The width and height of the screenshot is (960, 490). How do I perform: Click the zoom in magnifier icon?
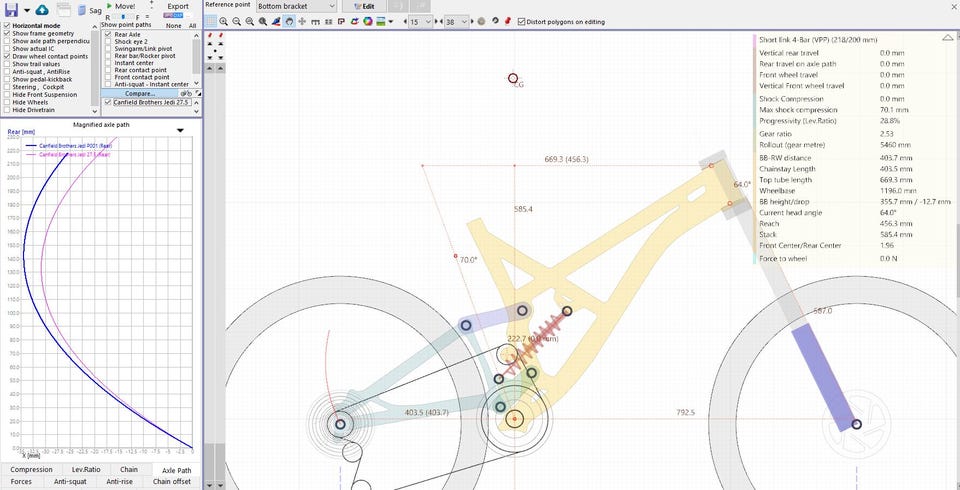click(x=224, y=21)
